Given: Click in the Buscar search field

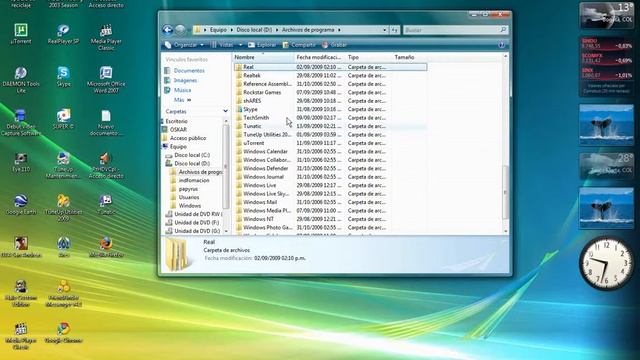Looking at the screenshot, I should (451, 30).
